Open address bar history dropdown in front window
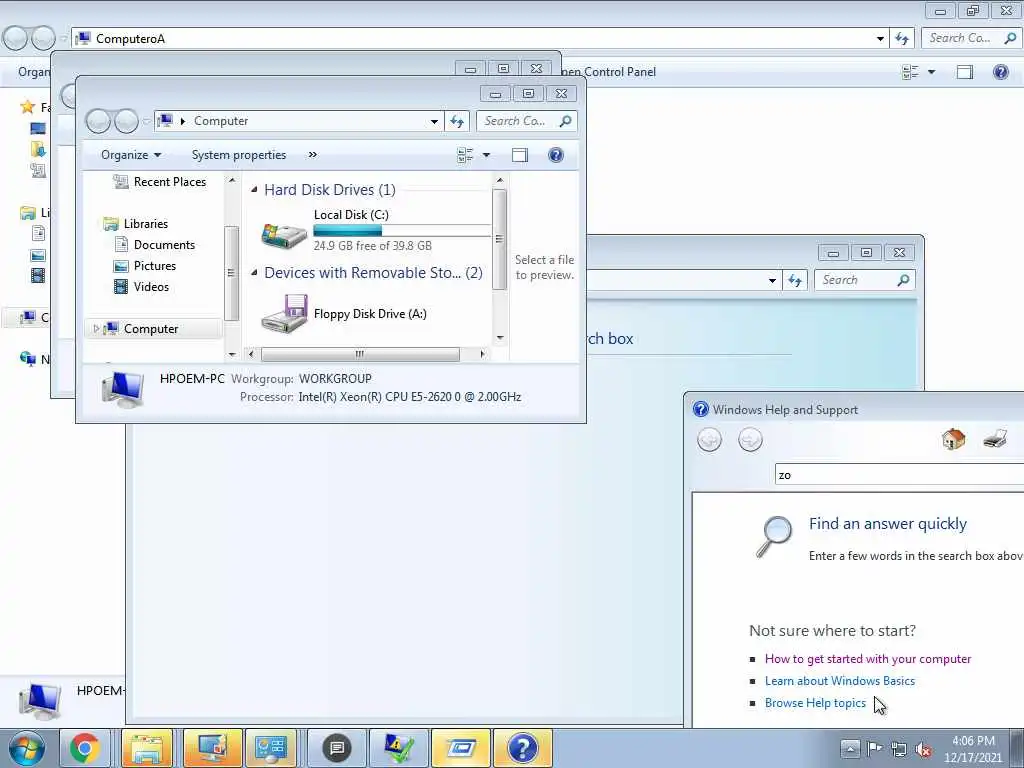The width and height of the screenshot is (1024, 768). click(x=434, y=121)
